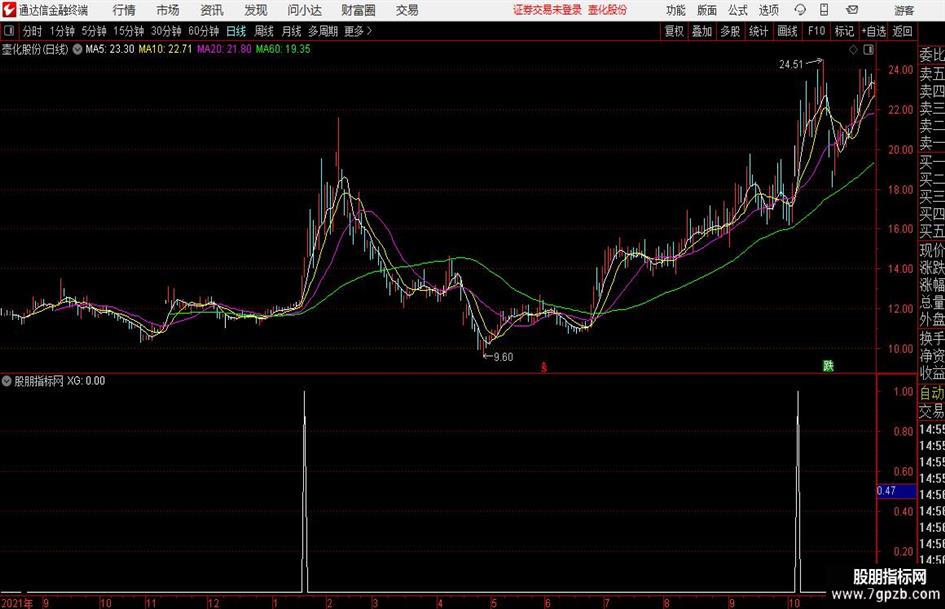Viewport: 945px width, 609px height.
Task: Click the 标记 mark toolbar button
Action: click(x=844, y=31)
